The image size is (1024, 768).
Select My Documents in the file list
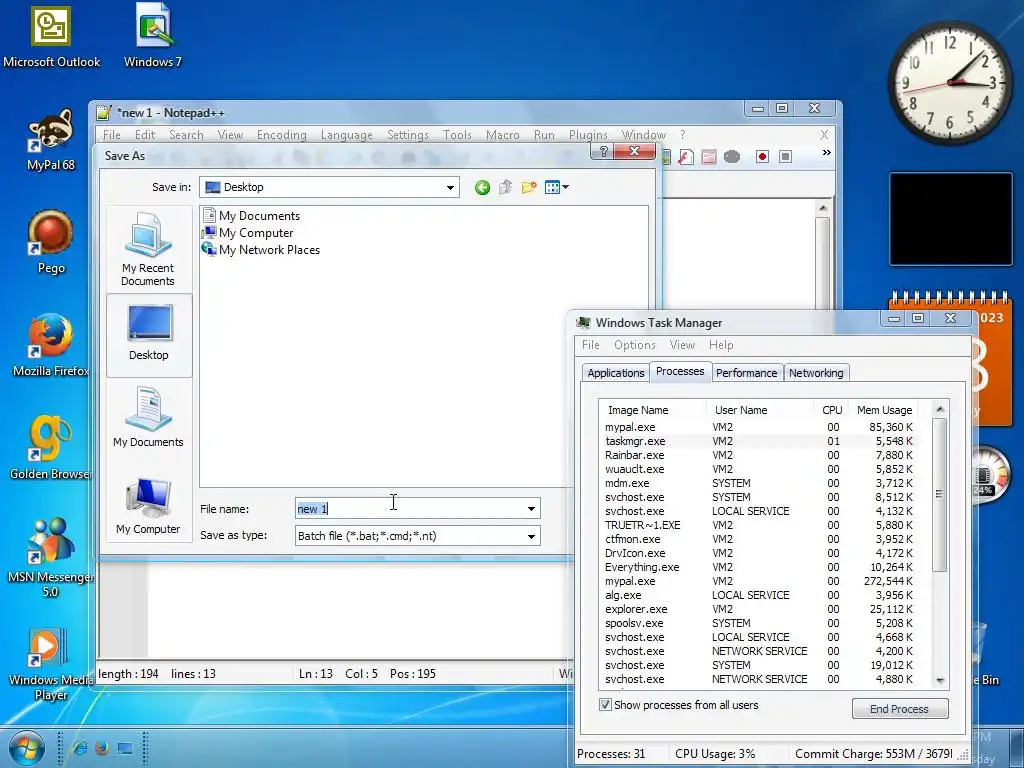coord(251,216)
